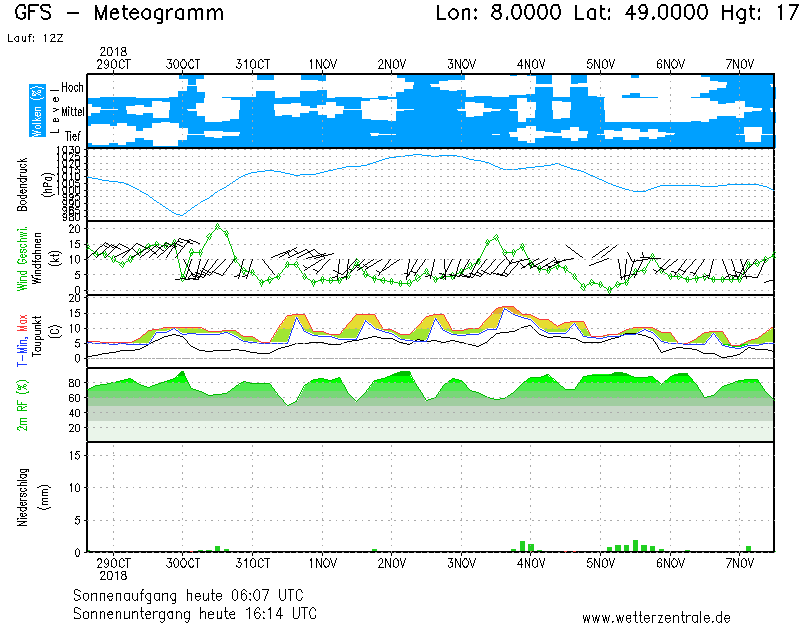Click the top '7NOV' date label
The image size is (800, 625).
740,65
